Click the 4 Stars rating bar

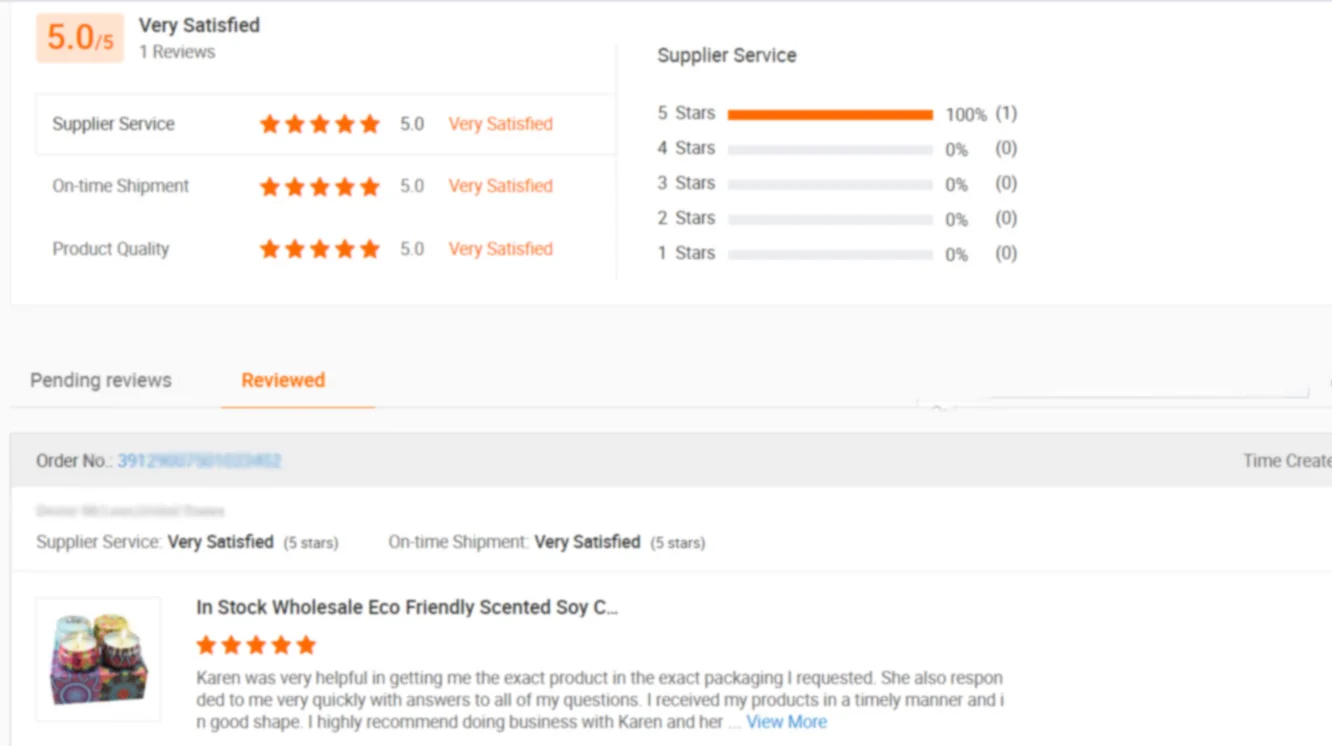(830, 150)
